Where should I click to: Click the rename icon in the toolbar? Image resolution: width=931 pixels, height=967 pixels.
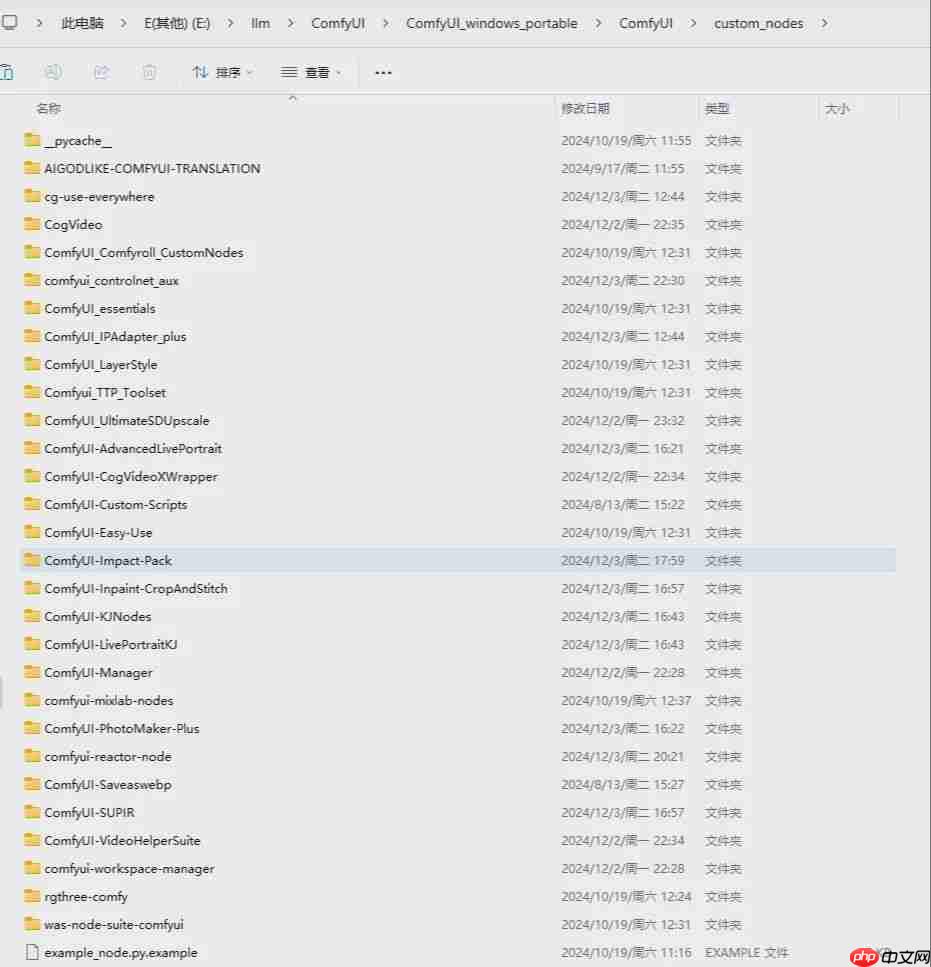[53, 72]
